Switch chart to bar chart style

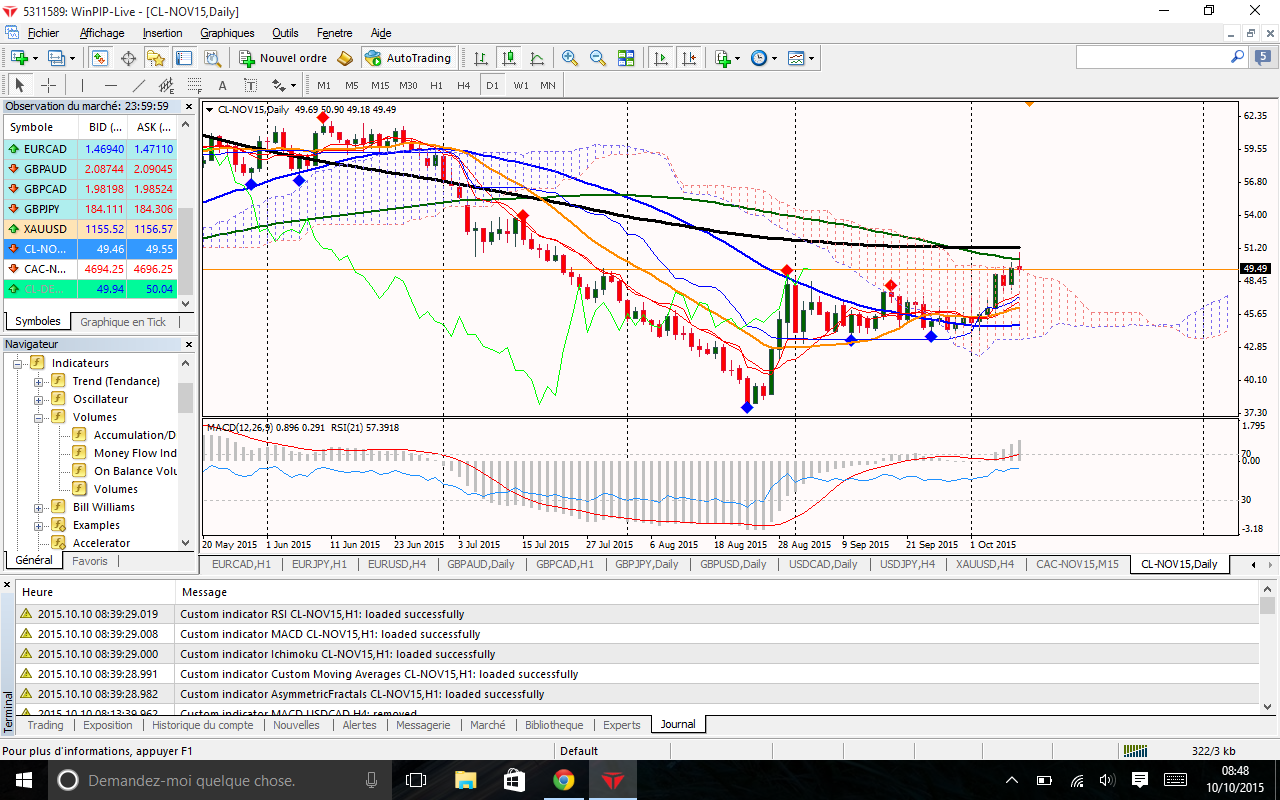pyautogui.click(x=481, y=58)
